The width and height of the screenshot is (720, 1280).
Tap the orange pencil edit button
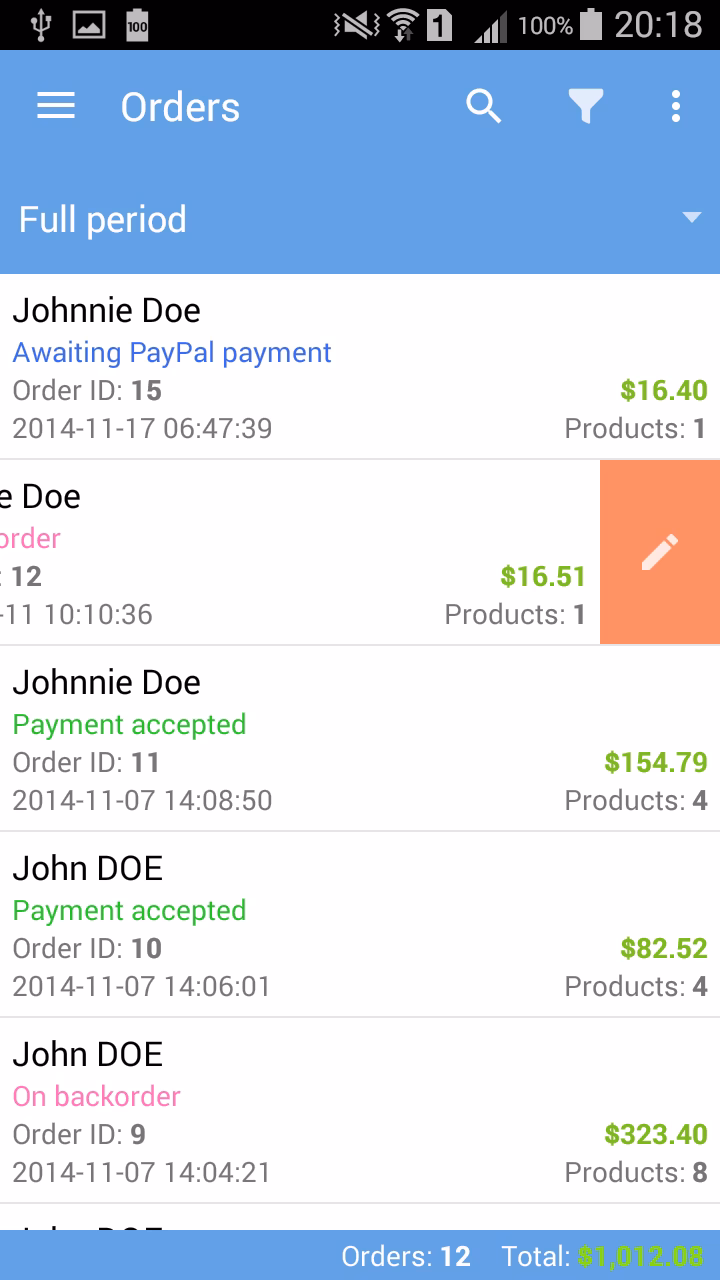coord(660,552)
